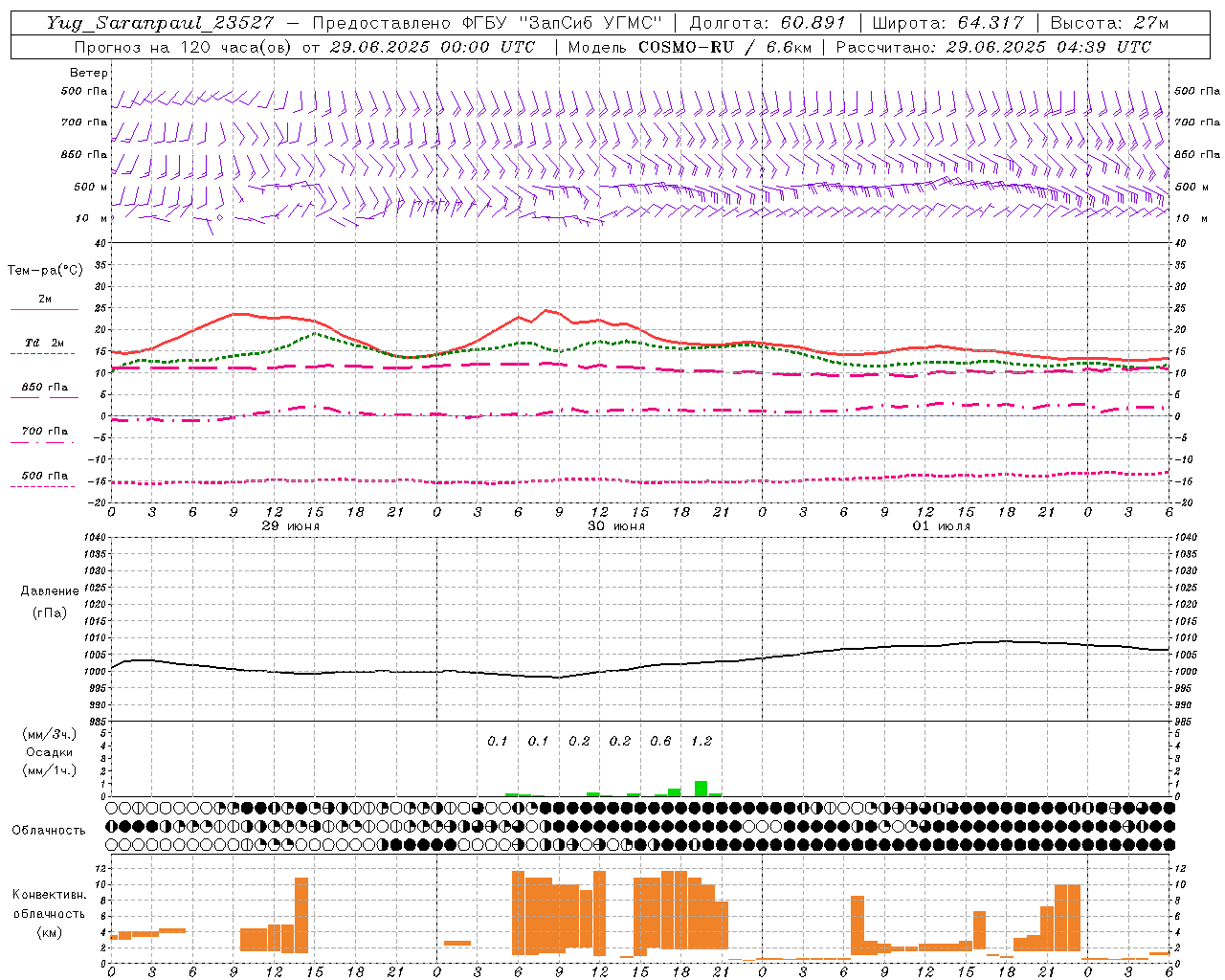The image size is (1225, 980).
Task: Click the (мм/3ч.) precipitation unit label
Action: (50, 734)
